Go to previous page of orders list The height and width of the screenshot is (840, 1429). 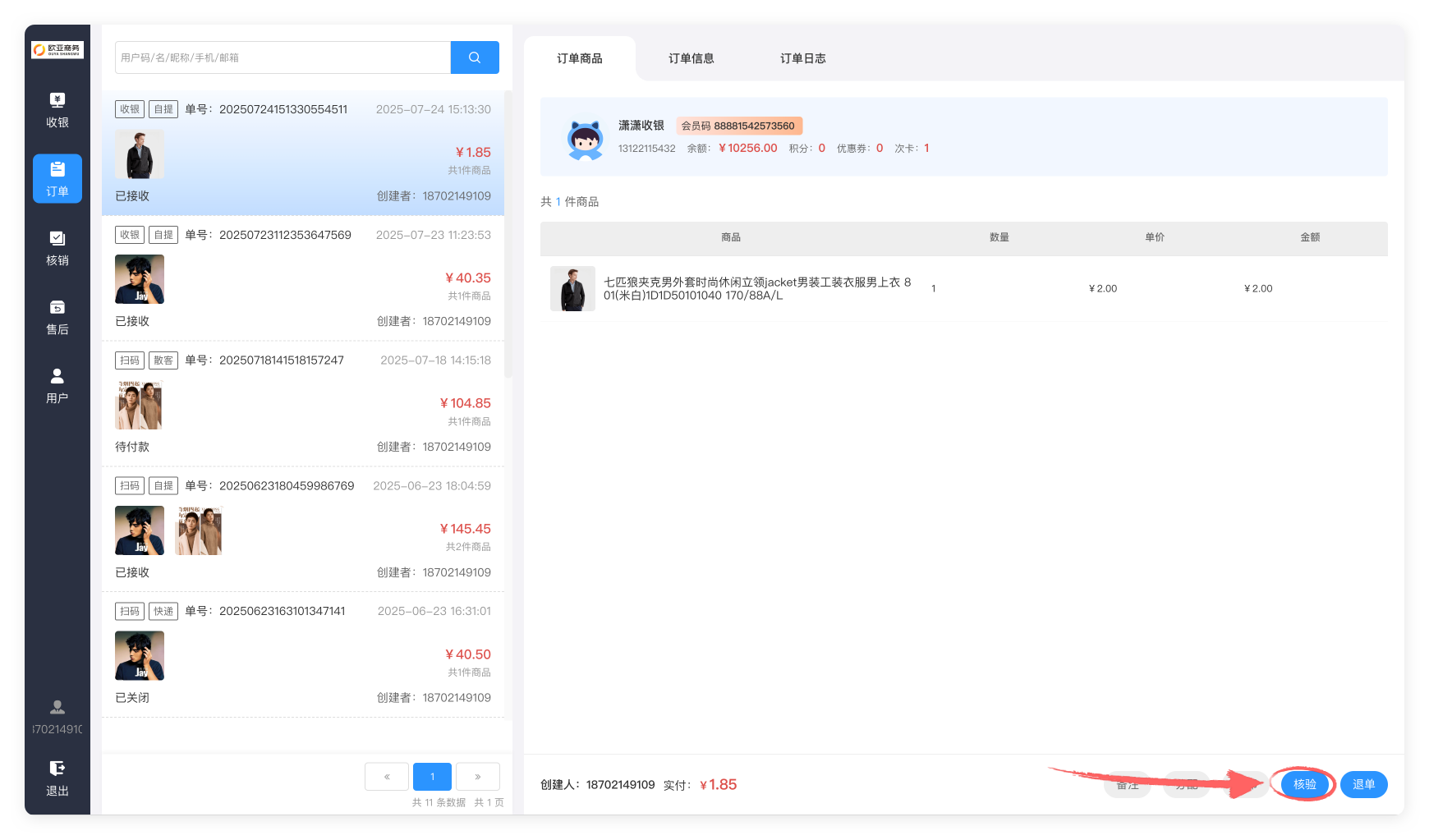387,776
